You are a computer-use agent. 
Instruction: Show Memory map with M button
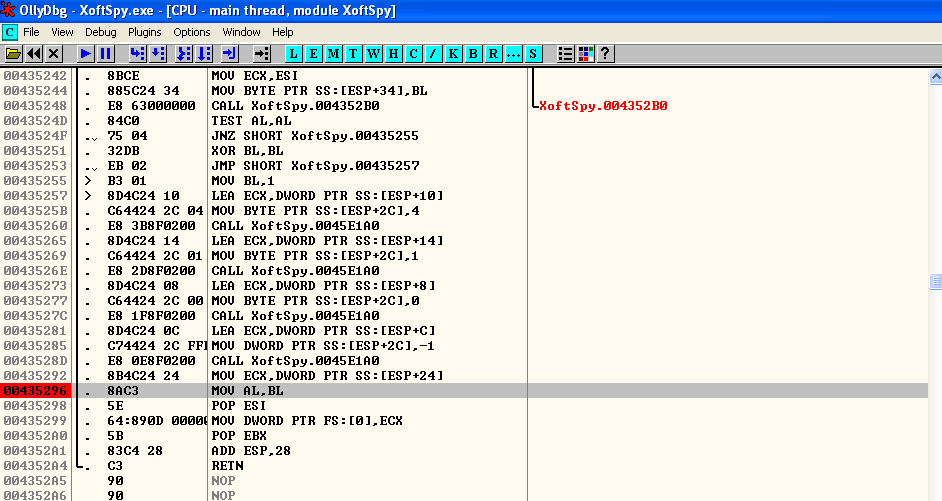point(333,53)
